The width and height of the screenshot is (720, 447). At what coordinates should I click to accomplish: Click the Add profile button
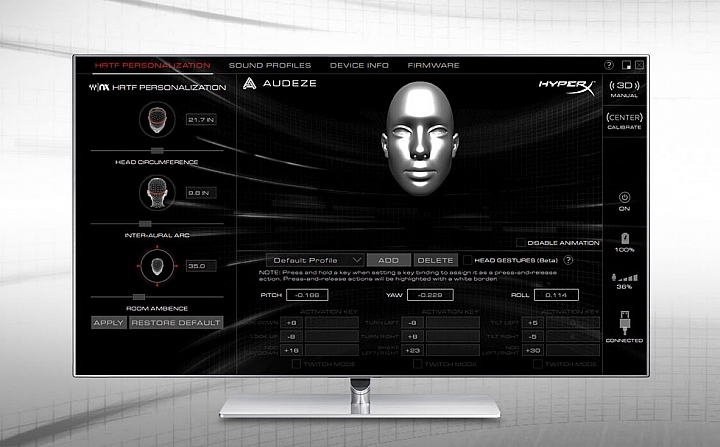point(388,260)
